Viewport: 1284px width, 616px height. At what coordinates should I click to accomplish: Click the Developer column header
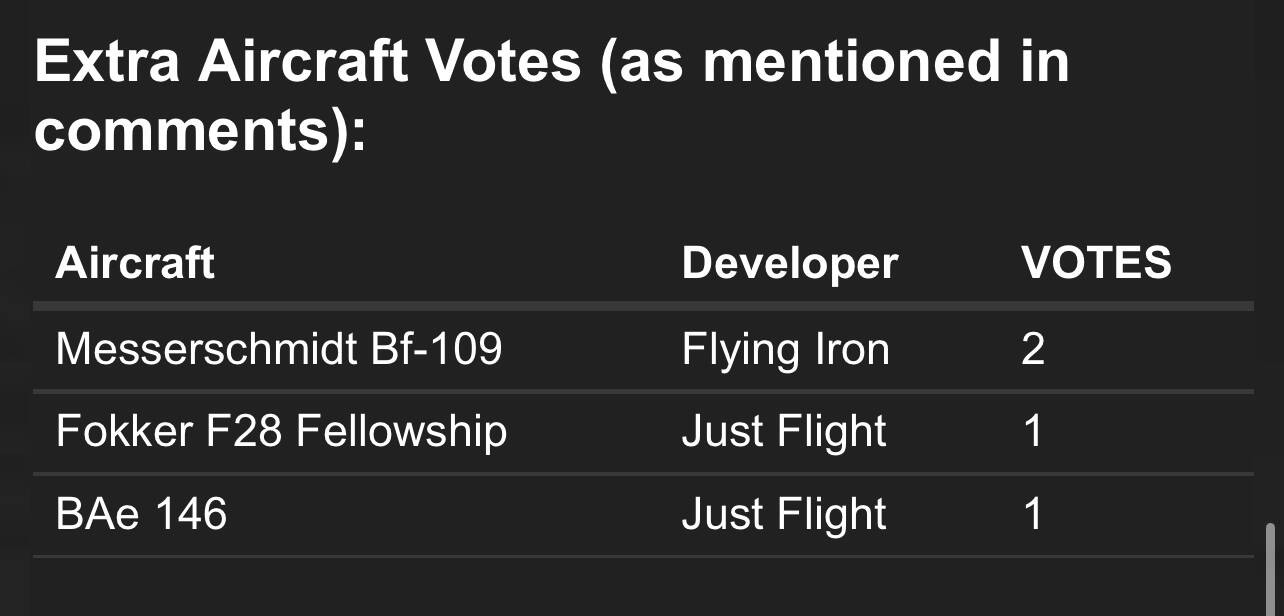790,263
